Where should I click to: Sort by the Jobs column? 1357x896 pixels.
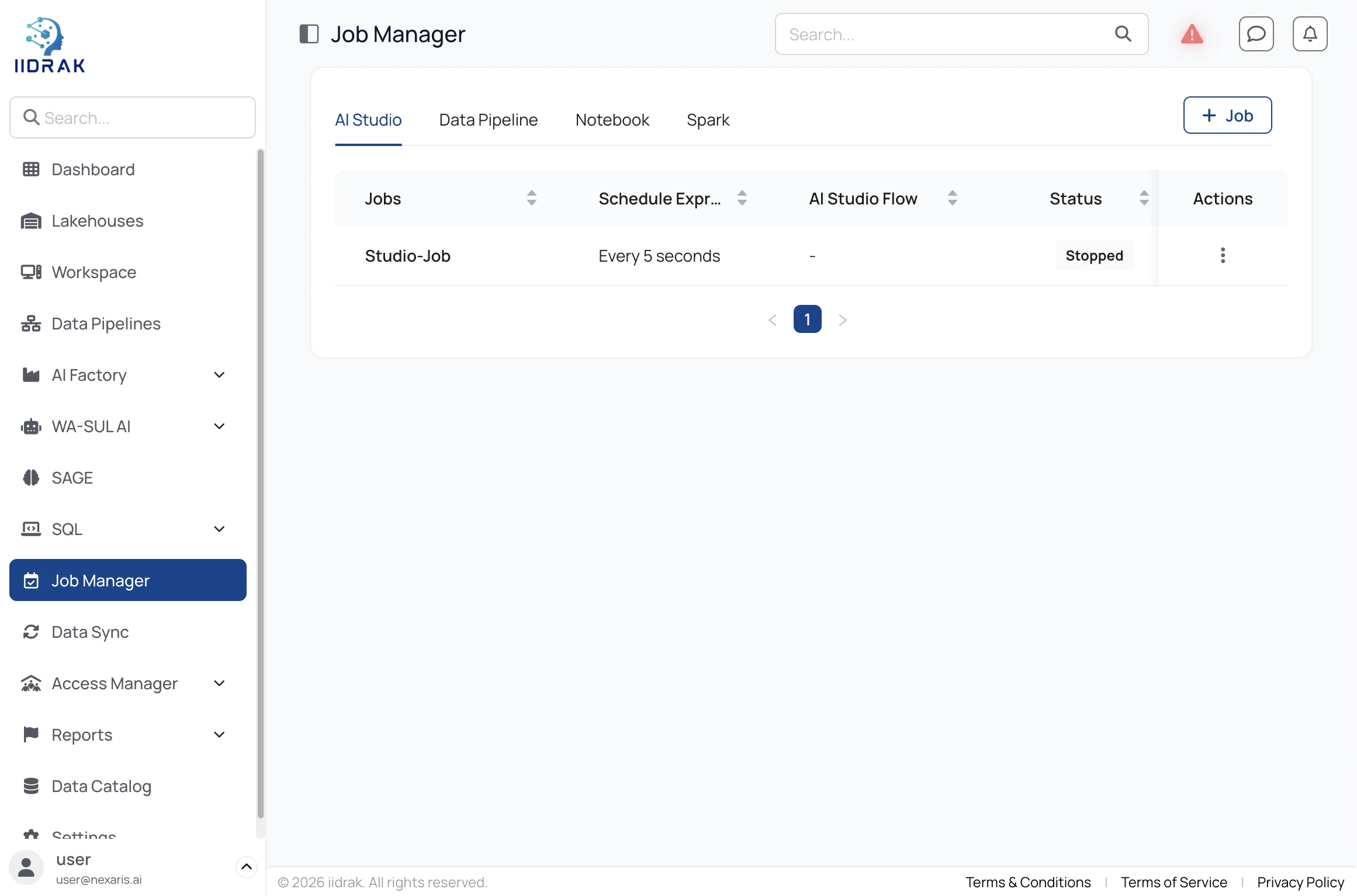(x=531, y=198)
